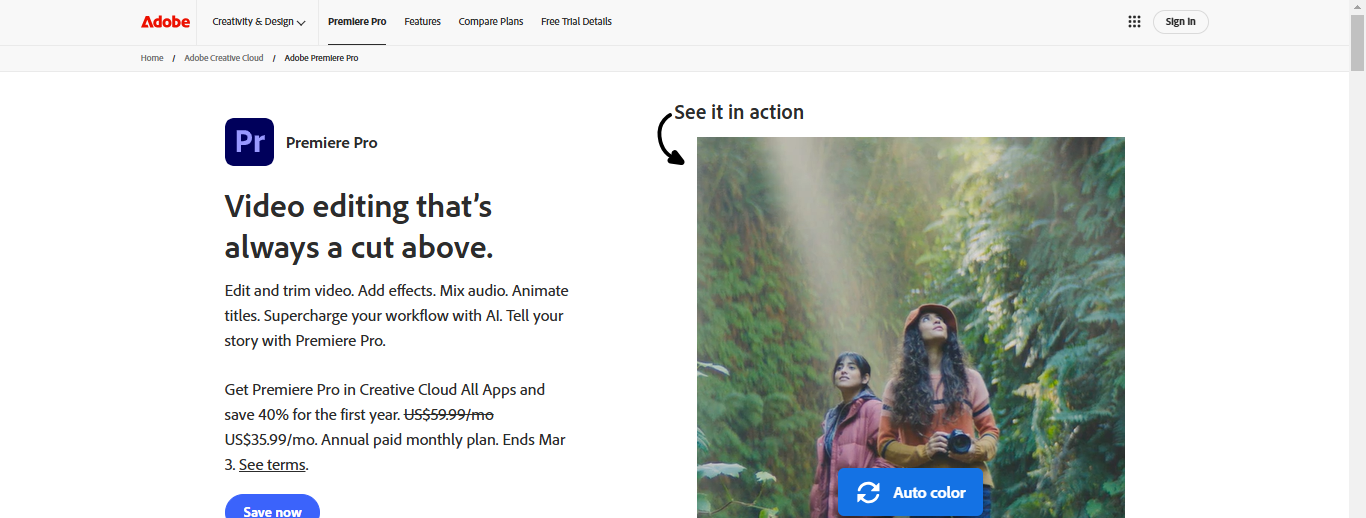Screen dimensions: 1366x518
Task: Click the Adobe logo
Action: [165, 22]
